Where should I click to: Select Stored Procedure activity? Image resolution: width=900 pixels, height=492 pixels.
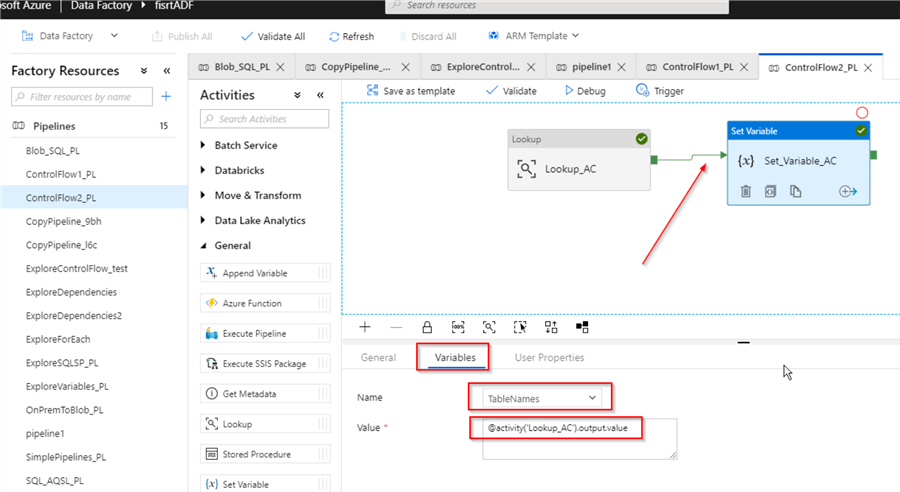click(265, 454)
